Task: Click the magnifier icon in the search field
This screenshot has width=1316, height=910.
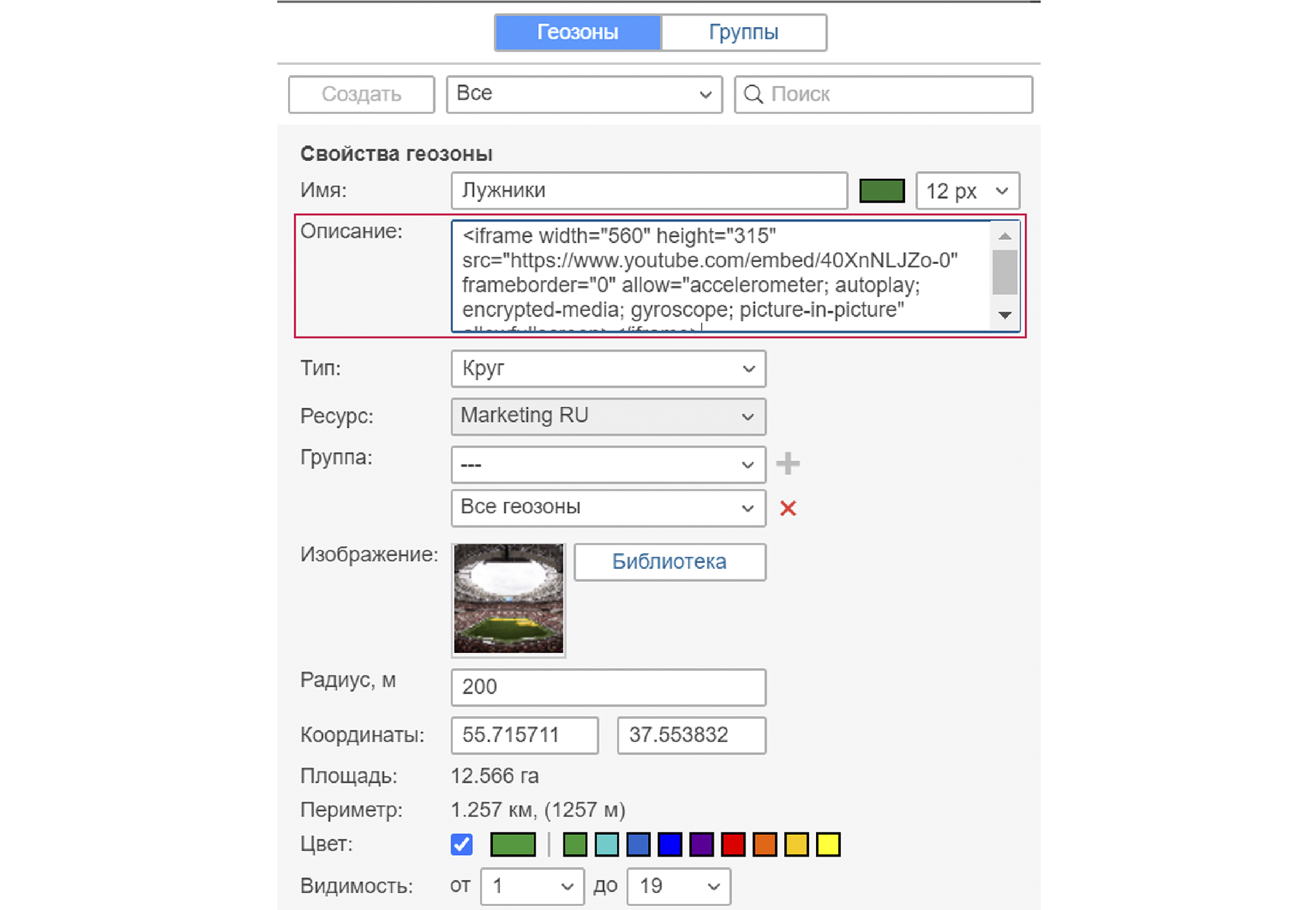Action: click(754, 94)
